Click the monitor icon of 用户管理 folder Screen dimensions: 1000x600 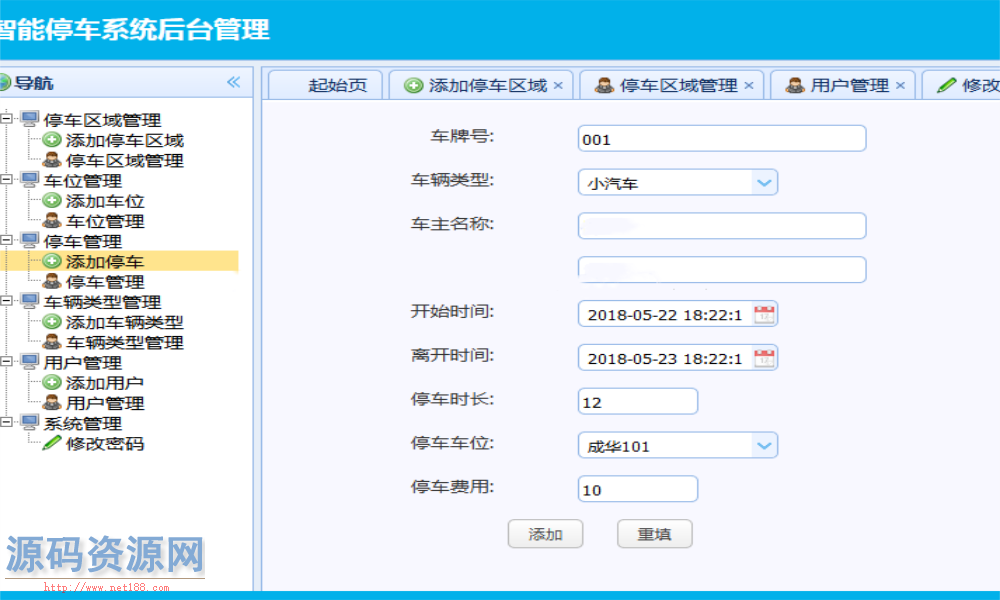[29, 361]
